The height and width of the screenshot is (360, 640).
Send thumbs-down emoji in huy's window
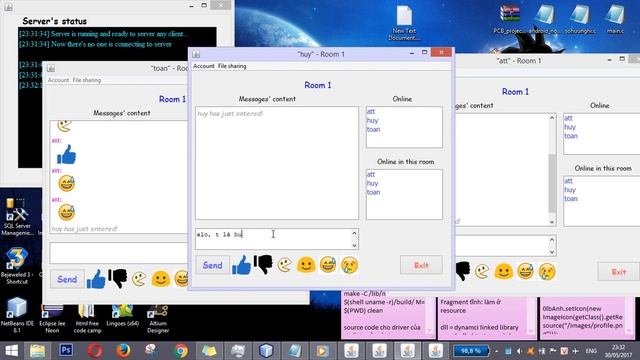[263, 264]
